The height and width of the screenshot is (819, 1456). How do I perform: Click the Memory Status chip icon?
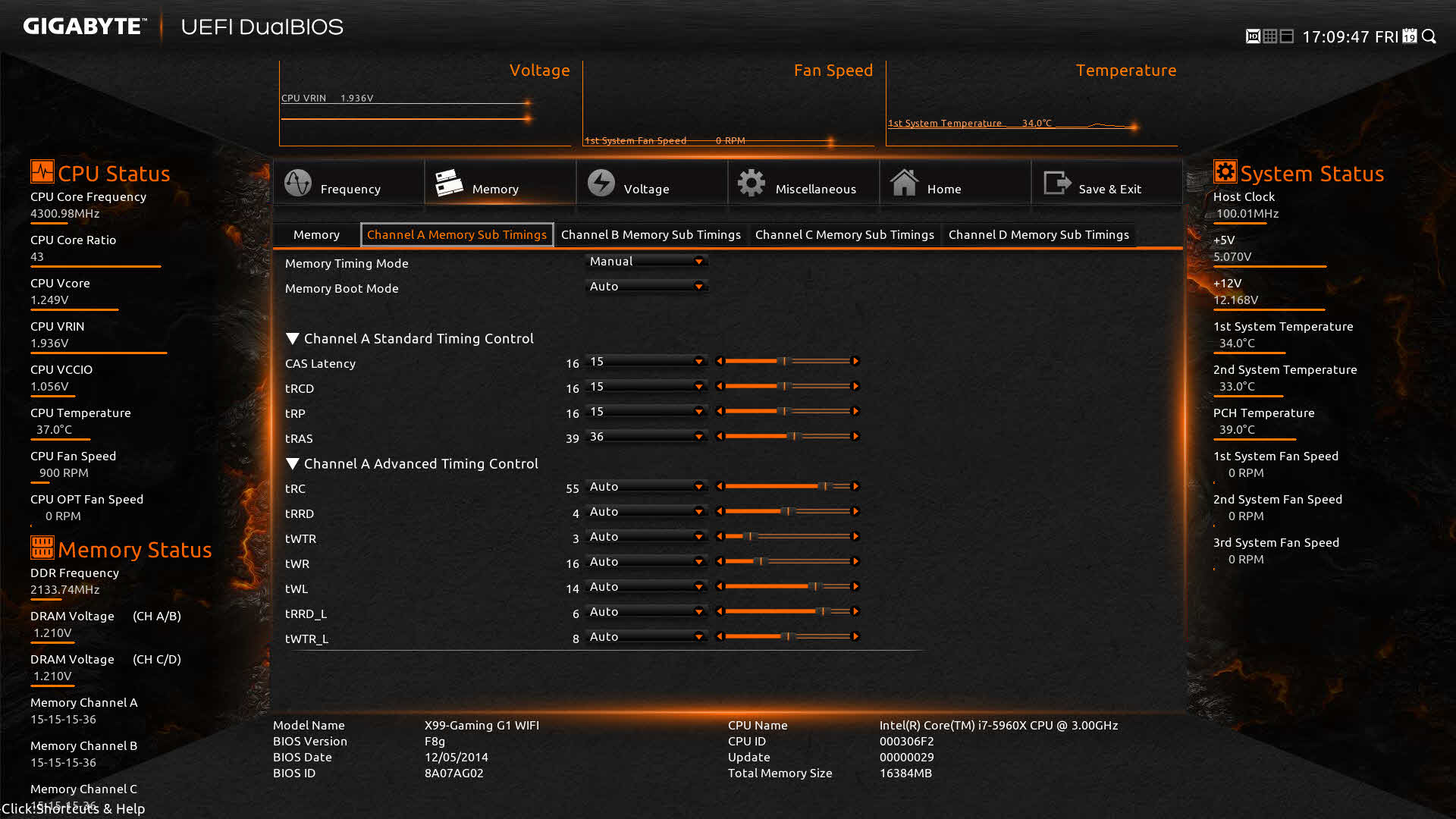pyautogui.click(x=42, y=547)
